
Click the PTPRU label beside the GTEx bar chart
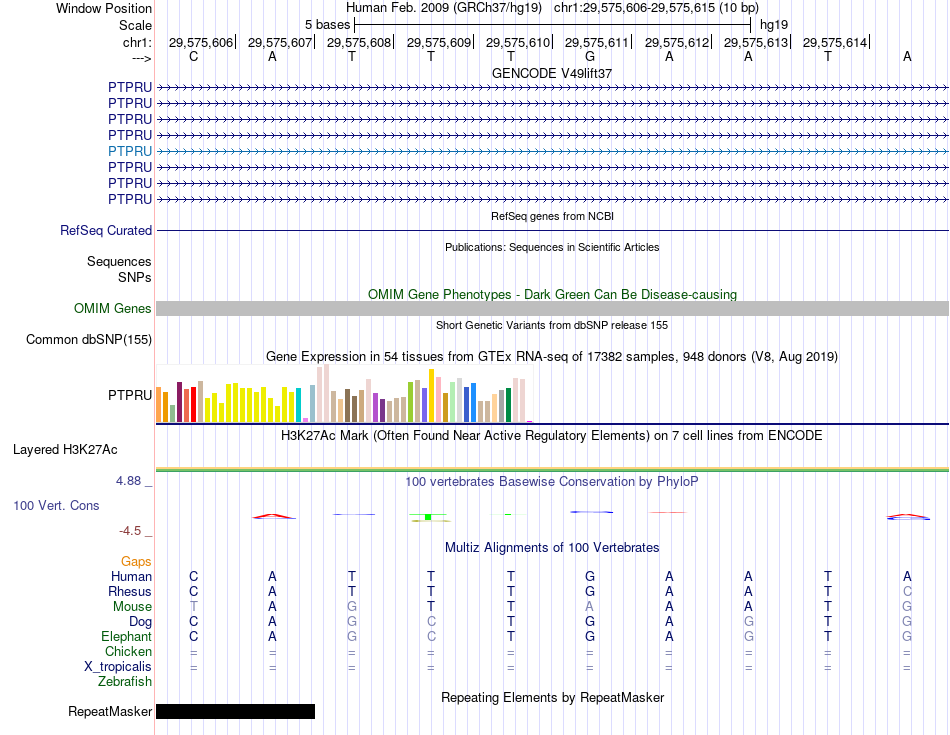pos(130,395)
